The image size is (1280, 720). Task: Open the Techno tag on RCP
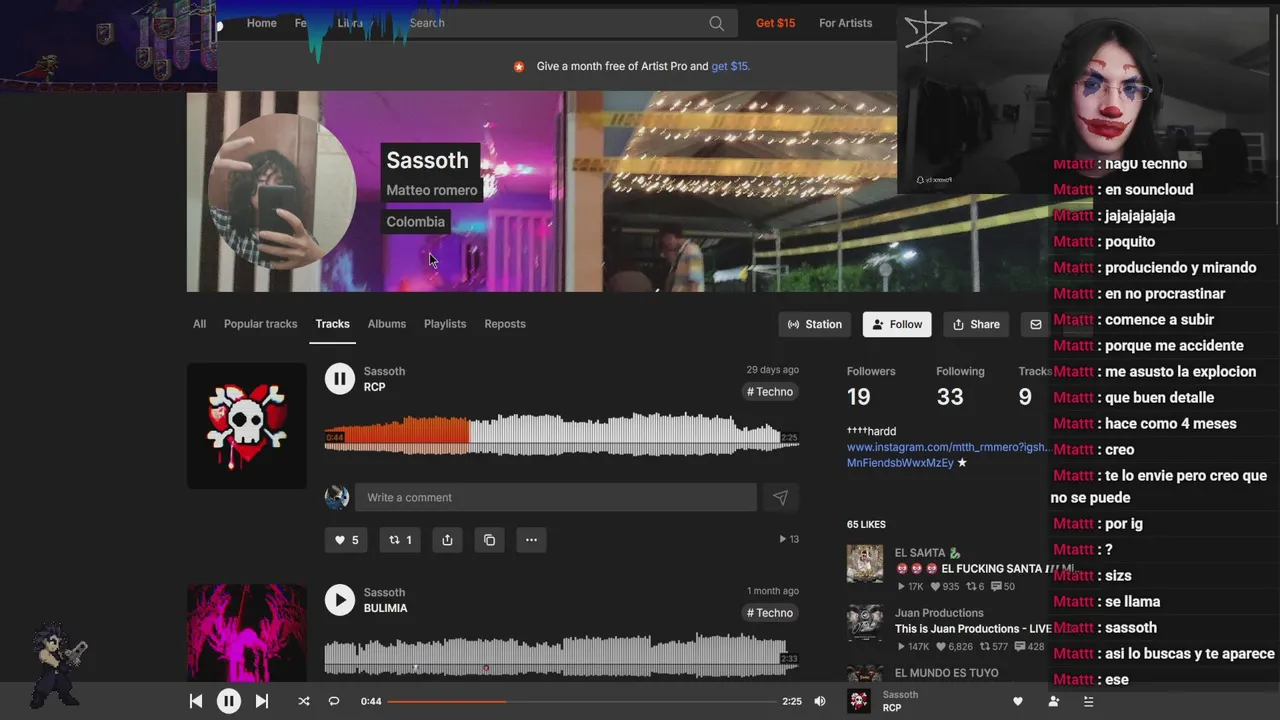[769, 392]
